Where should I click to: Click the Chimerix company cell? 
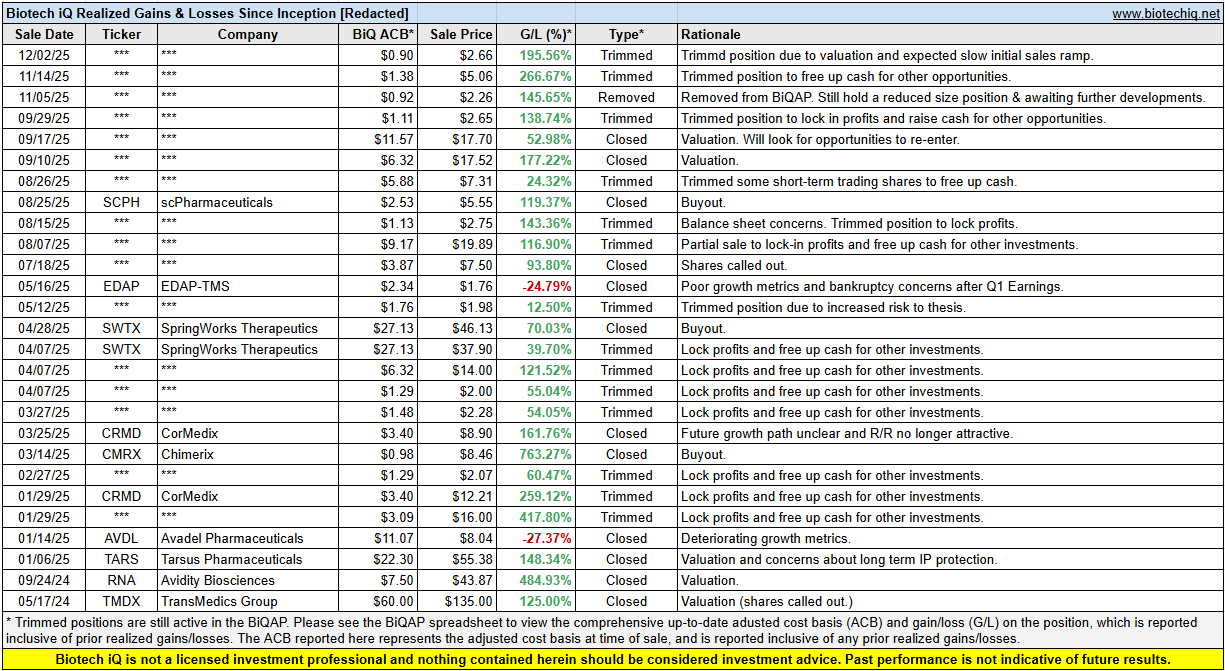(248, 454)
